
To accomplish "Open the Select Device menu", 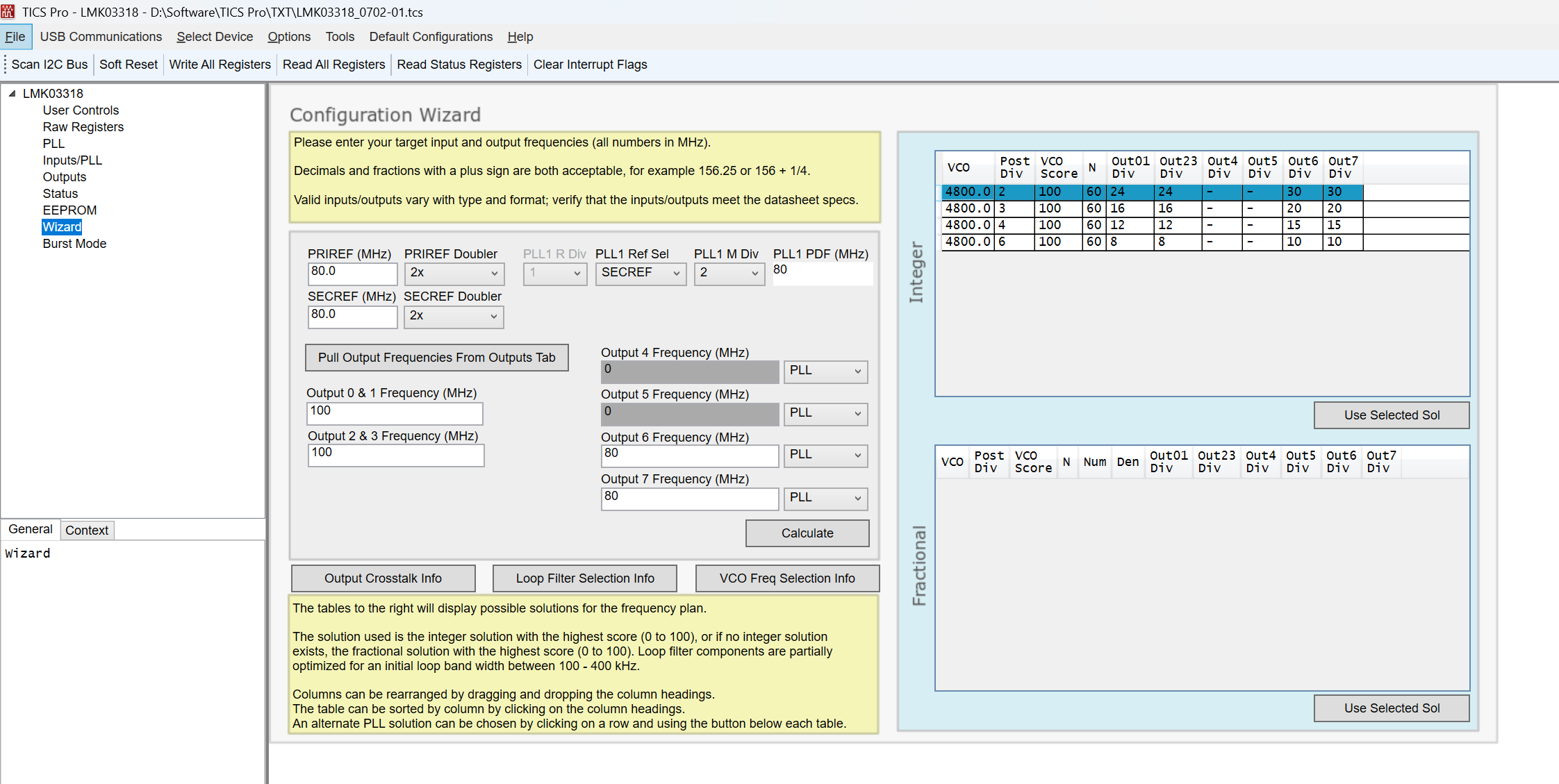I will (x=215, y=37).
